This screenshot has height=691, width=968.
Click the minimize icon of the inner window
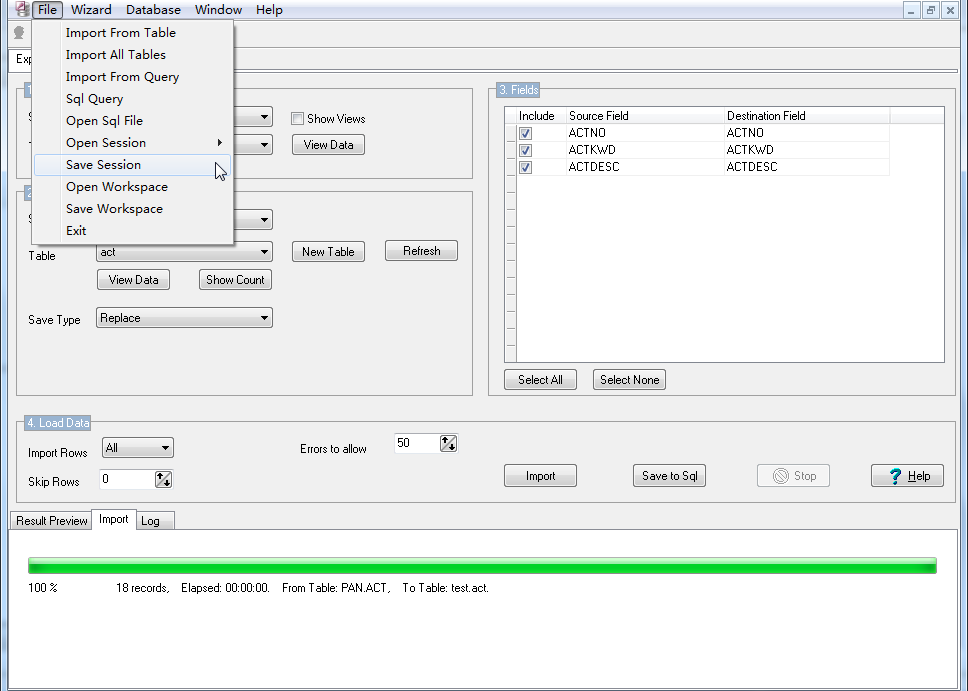click(x=911, y=10)
